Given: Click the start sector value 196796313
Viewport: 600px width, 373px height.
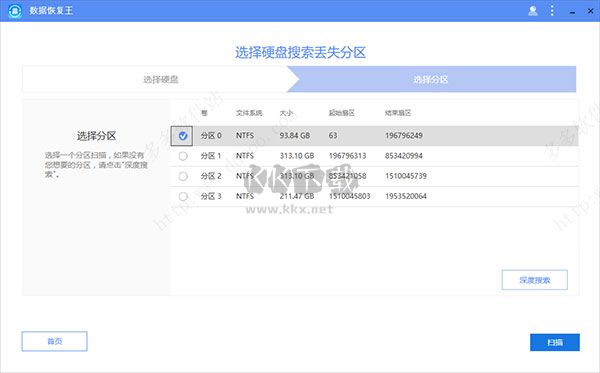Looking at the screenshot, I should (x=347, y=156).
